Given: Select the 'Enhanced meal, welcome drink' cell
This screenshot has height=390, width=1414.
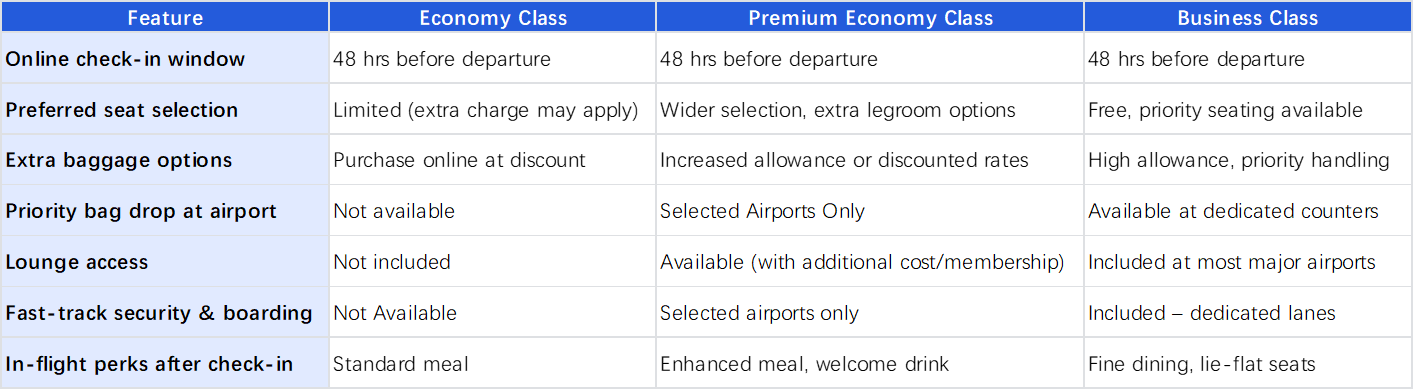Looking at the screenshot, I should [870, 363].
